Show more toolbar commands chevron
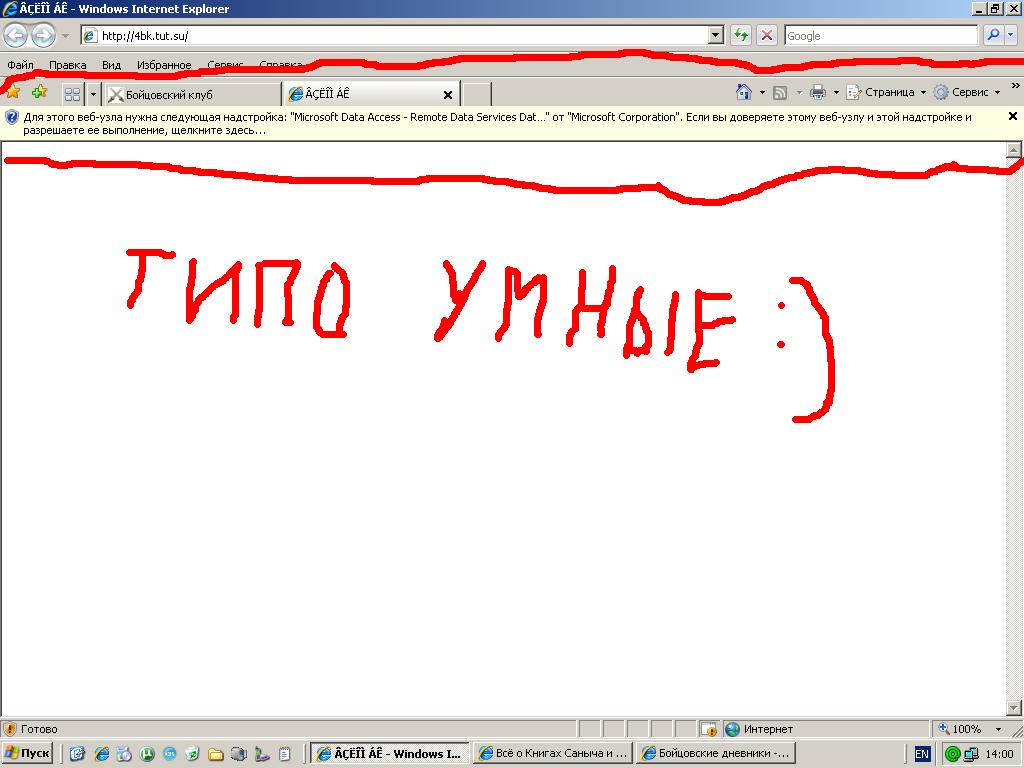Viewport: 1024px width, 768px height. tap(1016, 86)
